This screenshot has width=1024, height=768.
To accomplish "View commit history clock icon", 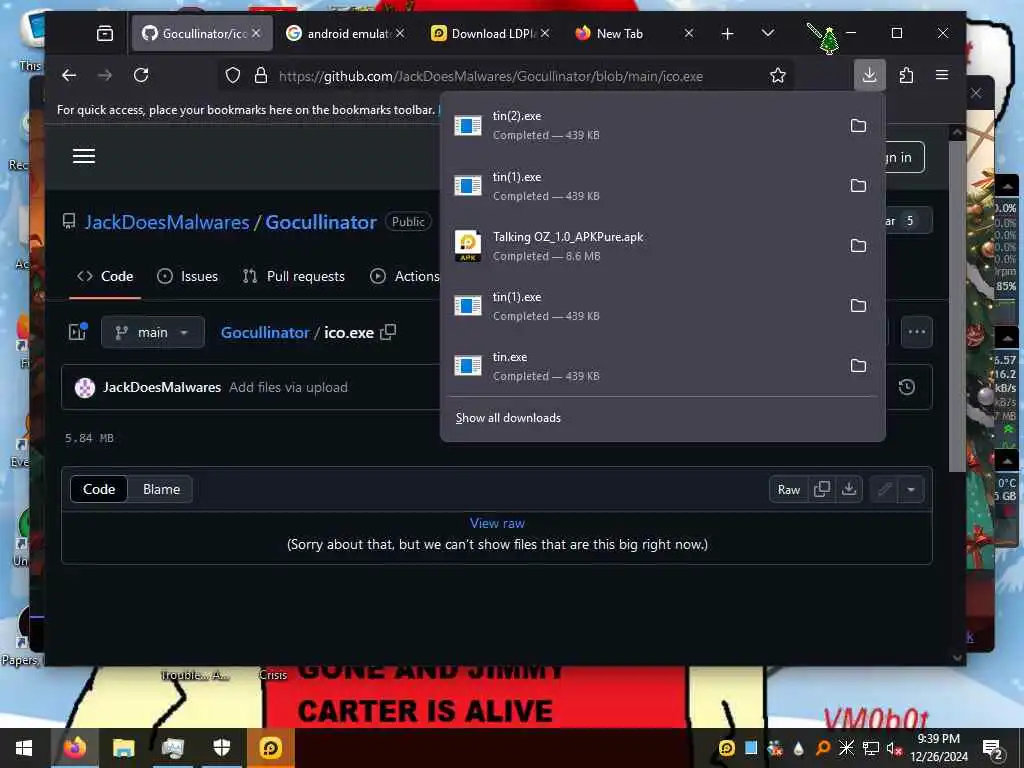I will 906,387.
